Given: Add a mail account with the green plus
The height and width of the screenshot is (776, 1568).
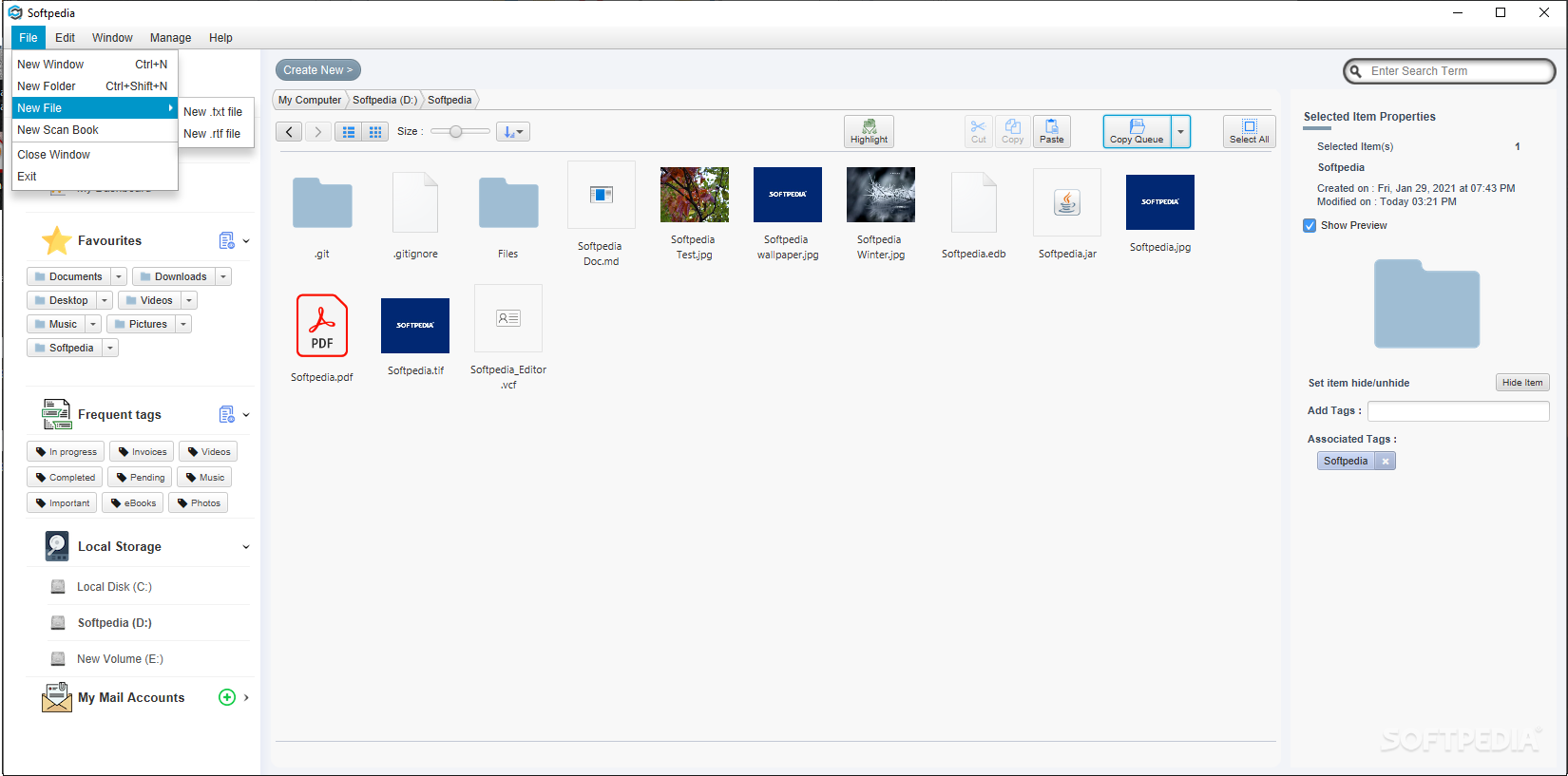Looking at the screenshot, I should tap(227, 697).
